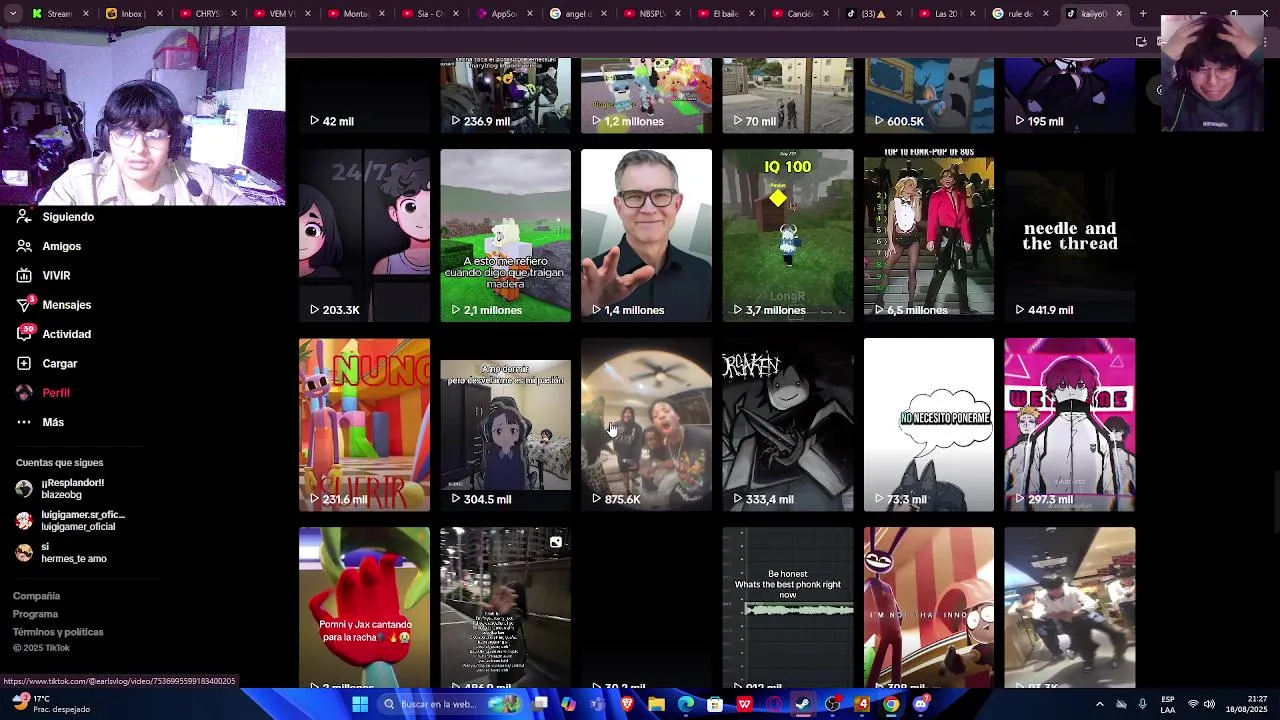1280x720 pixels.
Task: Open the anime video with 304.5 mil views
Action: click(505, 425)
